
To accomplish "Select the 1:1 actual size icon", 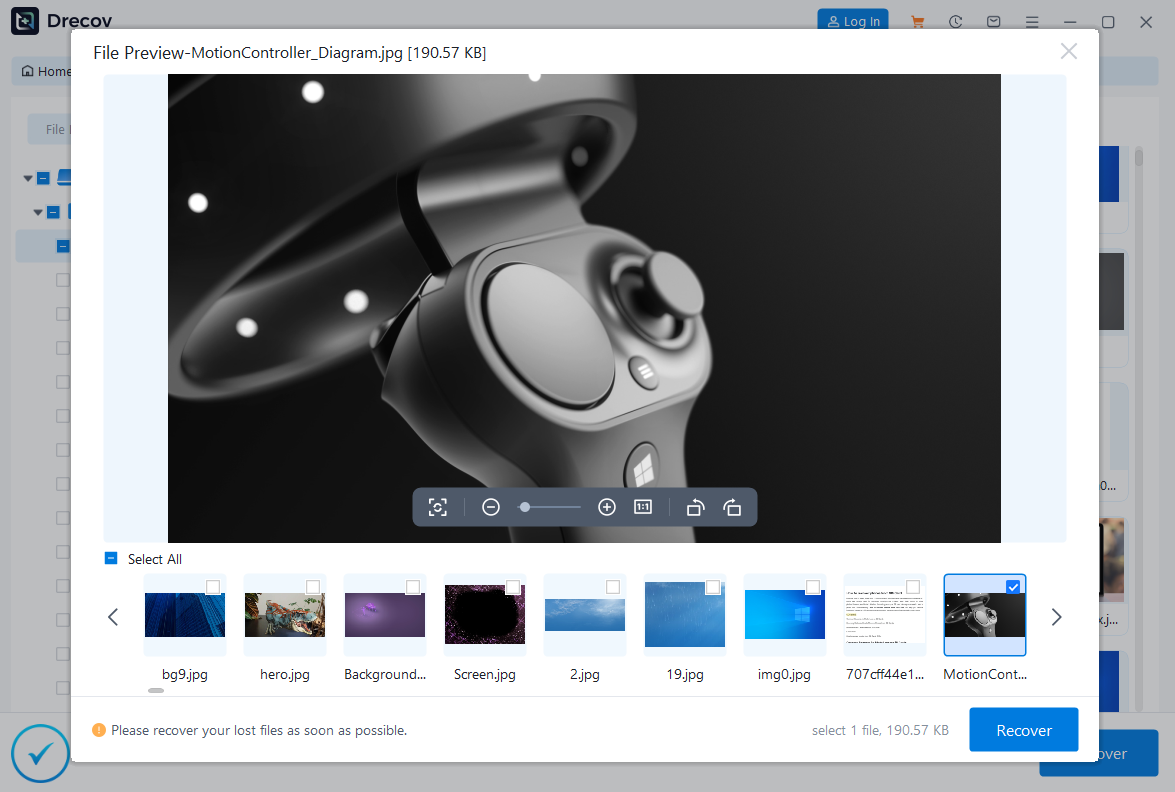I will click(642, 507).
